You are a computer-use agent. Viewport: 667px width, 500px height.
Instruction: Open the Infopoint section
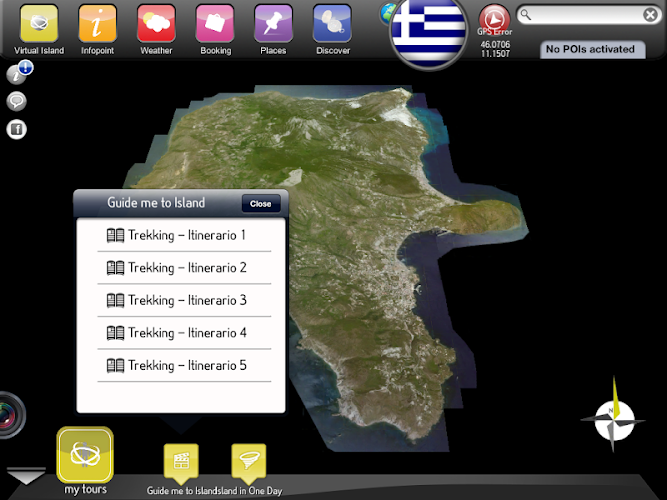click(97, 24)
